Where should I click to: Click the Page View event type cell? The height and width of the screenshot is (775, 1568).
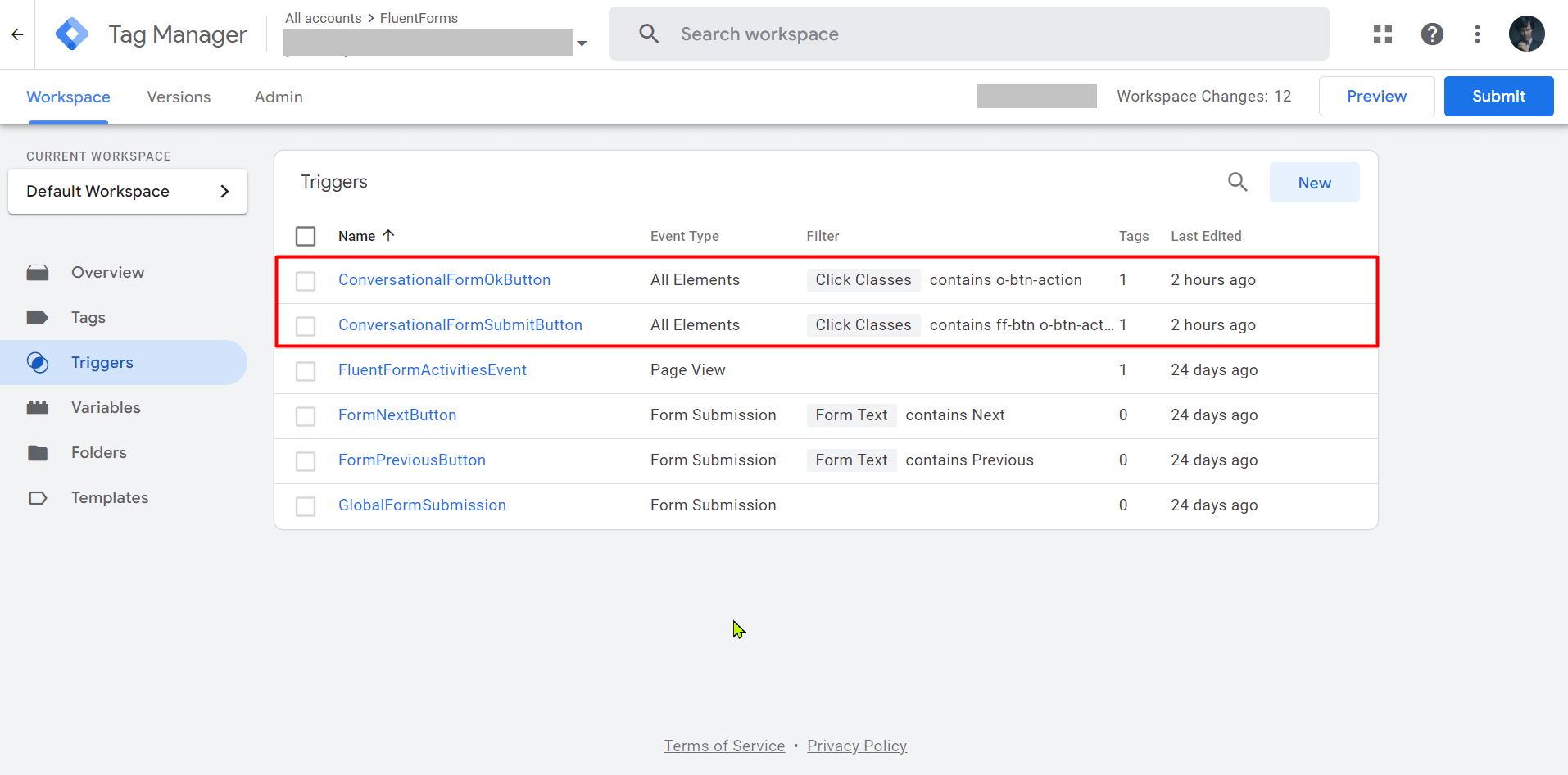click(x=688, y=369)
